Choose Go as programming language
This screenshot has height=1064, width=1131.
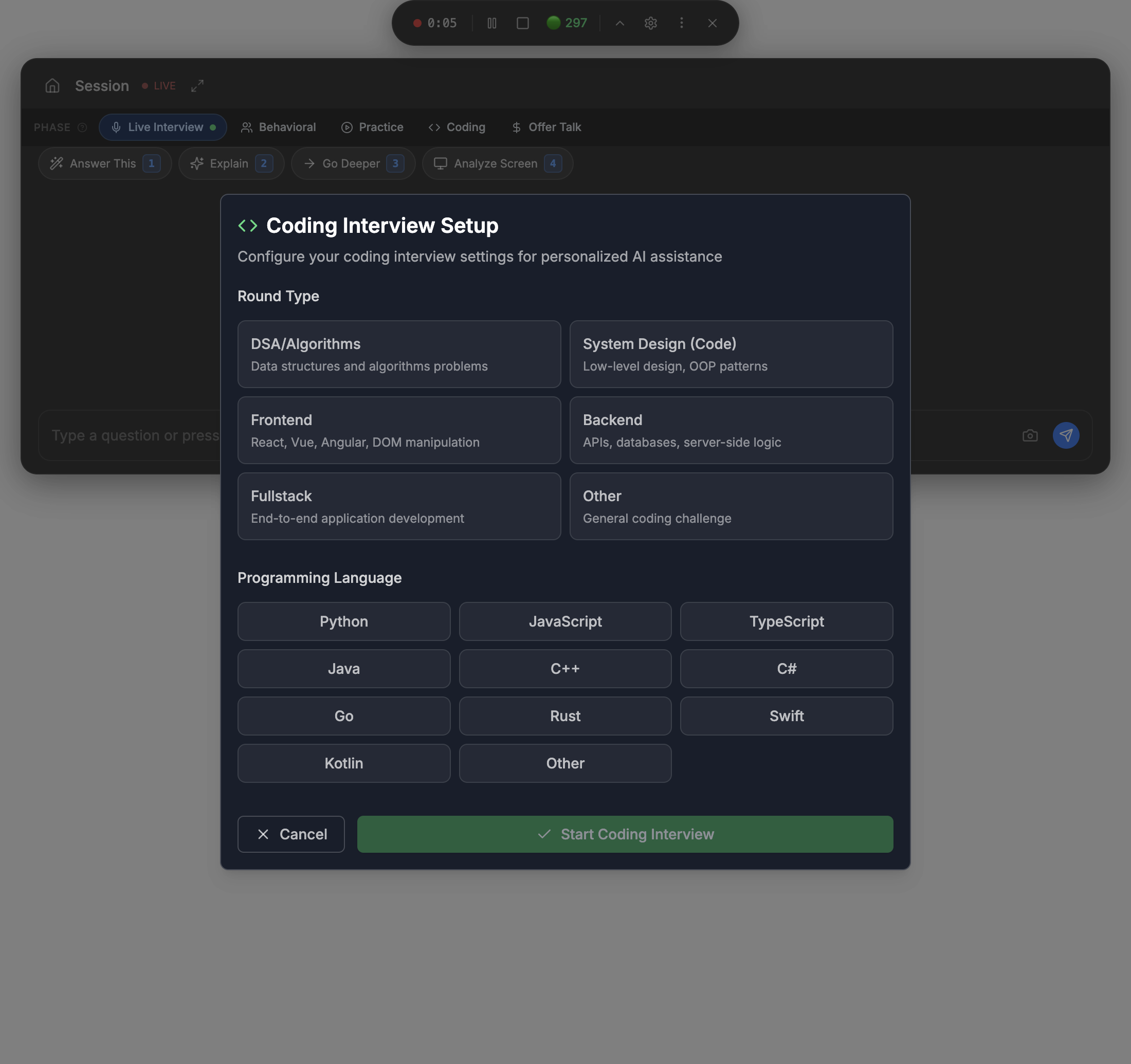344,716
